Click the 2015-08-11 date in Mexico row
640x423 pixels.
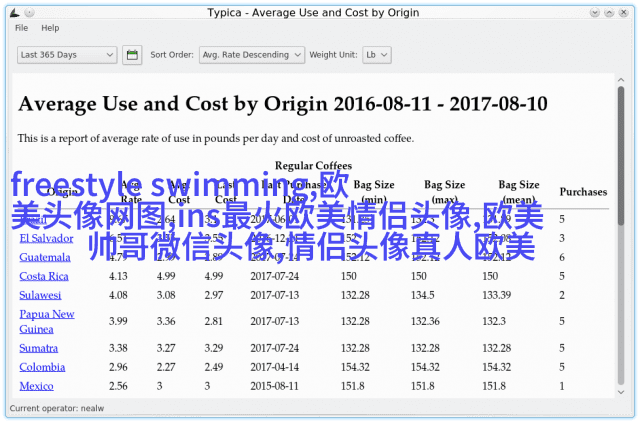pyautogui.click(x=274, y=386)
